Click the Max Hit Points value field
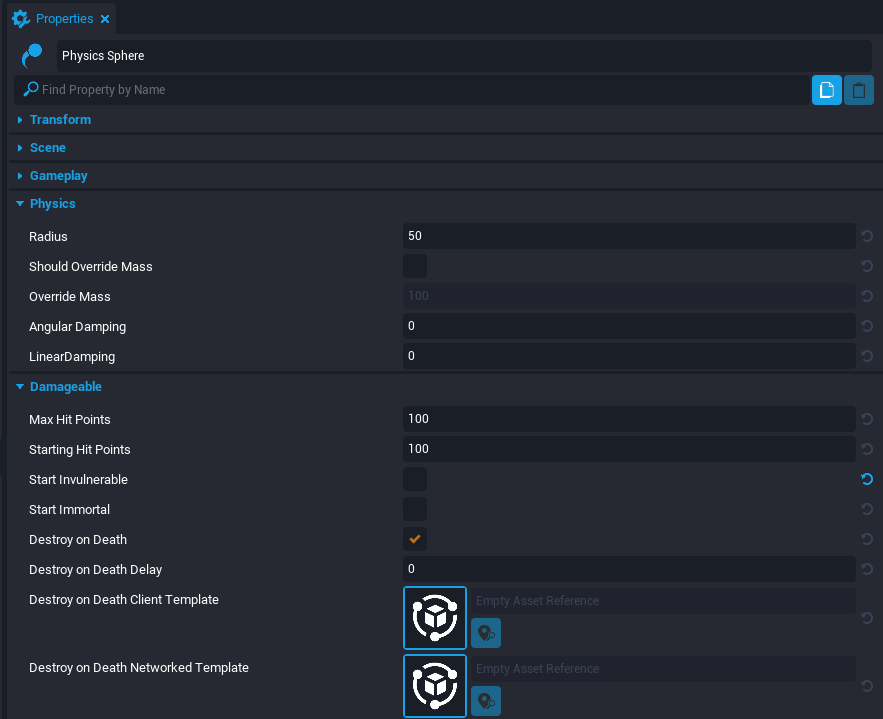This screenshot has width=883, height=719. pyautogui.click(x=629, y=419)
